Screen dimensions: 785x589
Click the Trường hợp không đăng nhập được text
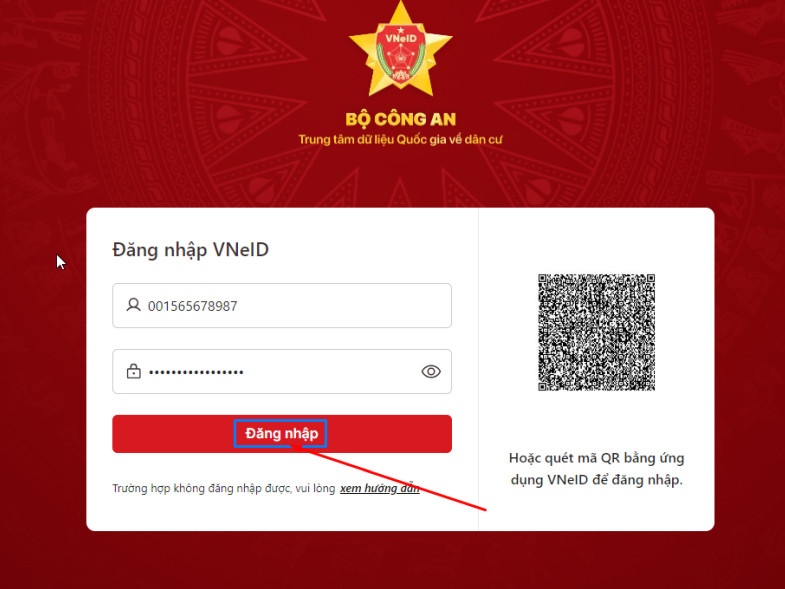click(223, 488)
